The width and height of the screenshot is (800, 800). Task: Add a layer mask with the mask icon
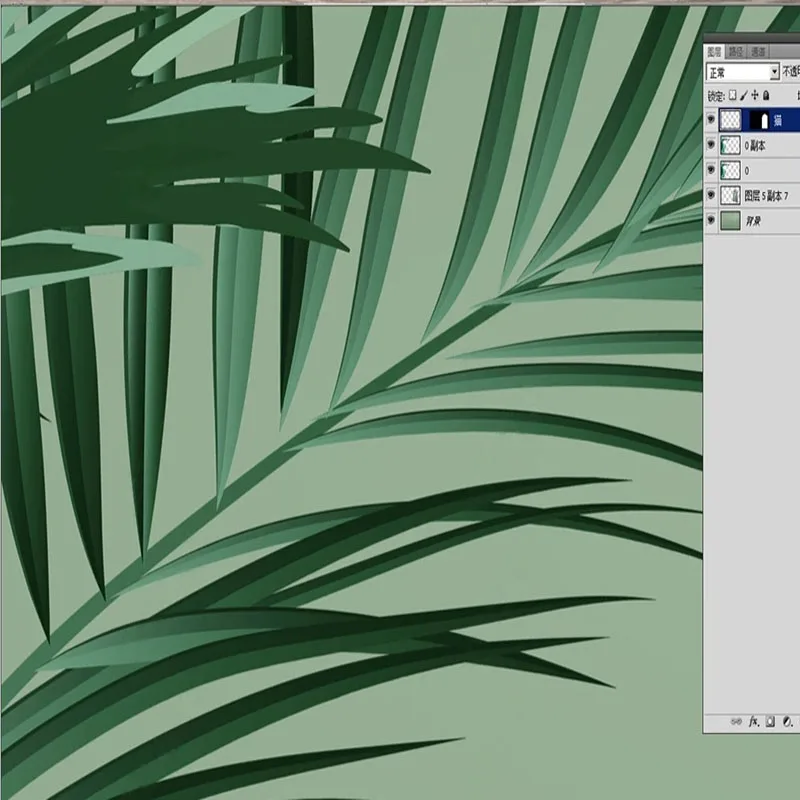[x=770, y=721]
